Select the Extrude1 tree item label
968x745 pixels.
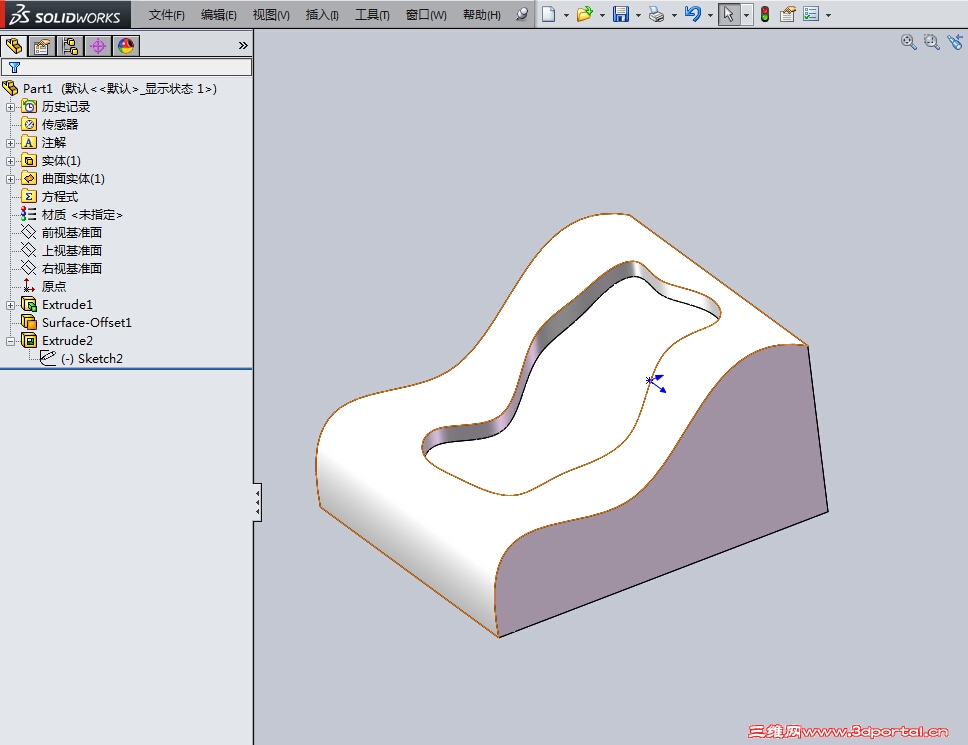pos(67,305)
